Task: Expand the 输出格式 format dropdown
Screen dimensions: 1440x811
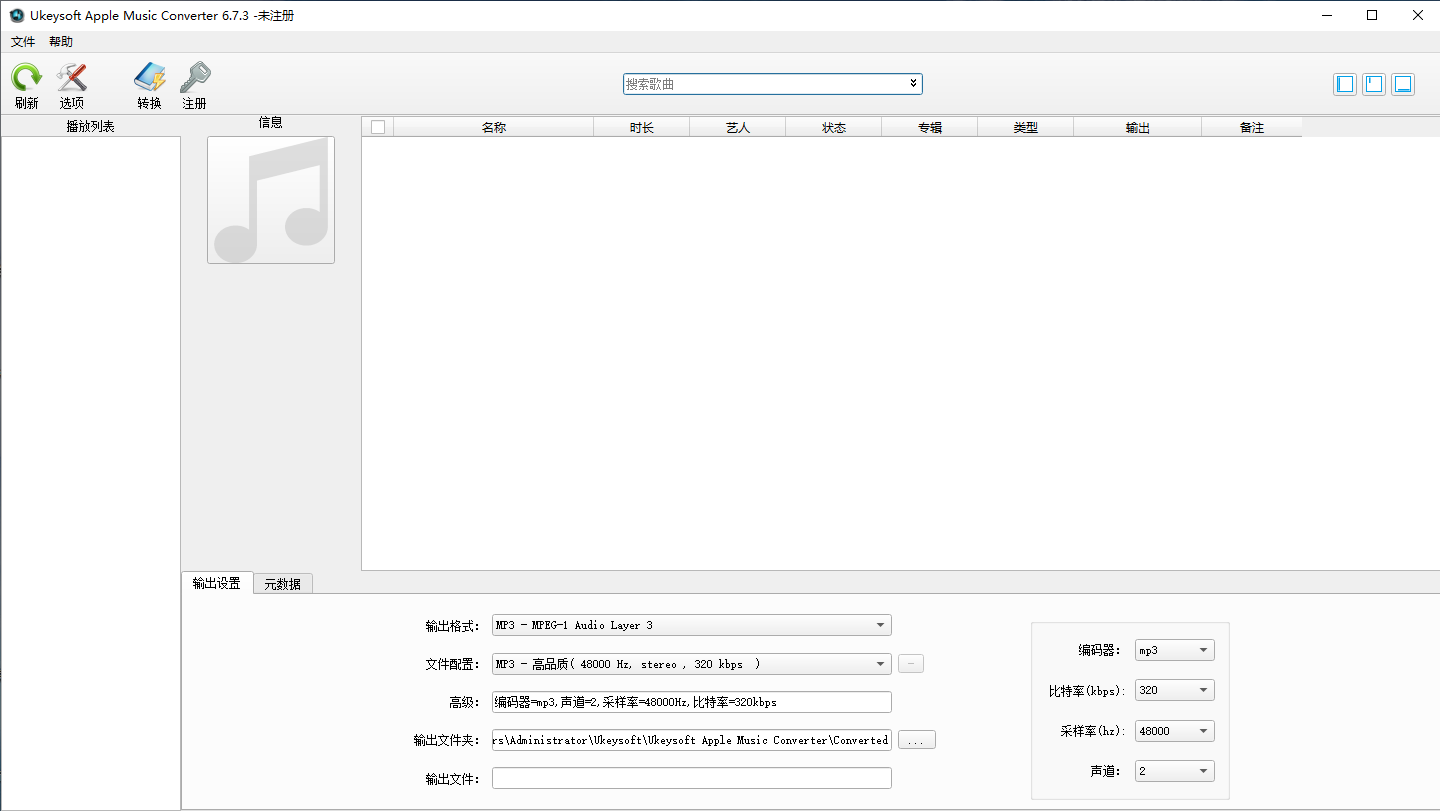Action: pyautogui.click(x=691, y=625)
